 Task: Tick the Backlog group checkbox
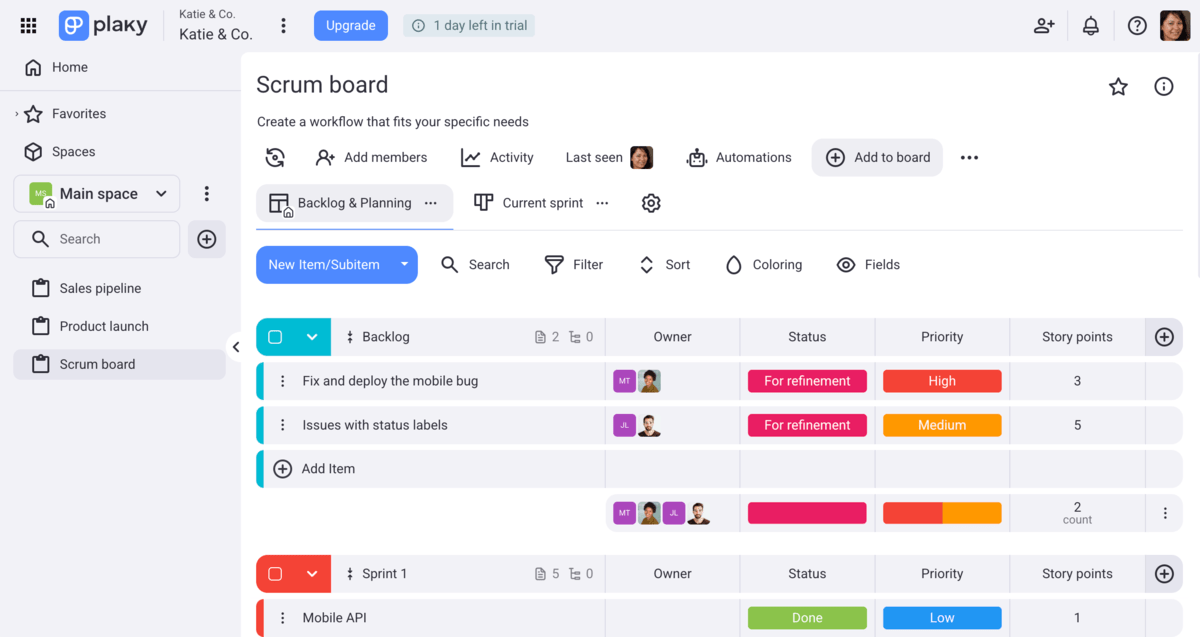(x=275, y=337)
